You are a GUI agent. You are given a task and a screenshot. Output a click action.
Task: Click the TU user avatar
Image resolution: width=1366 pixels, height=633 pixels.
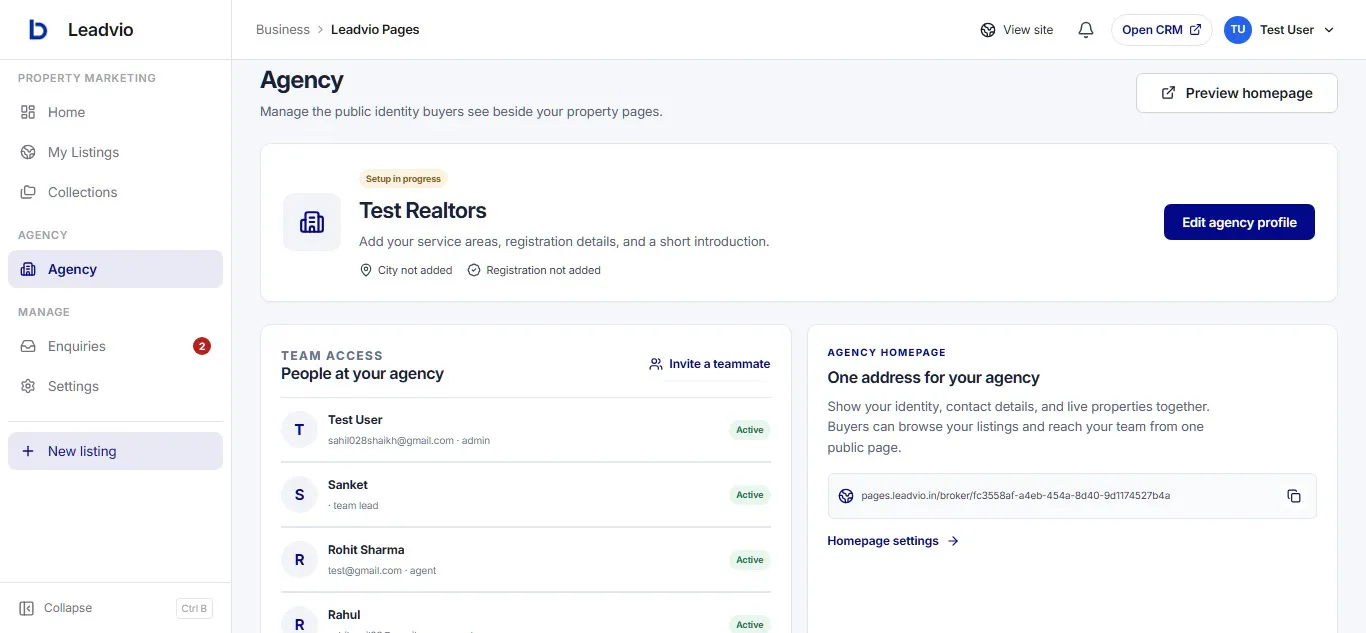tap(1238, 30)
